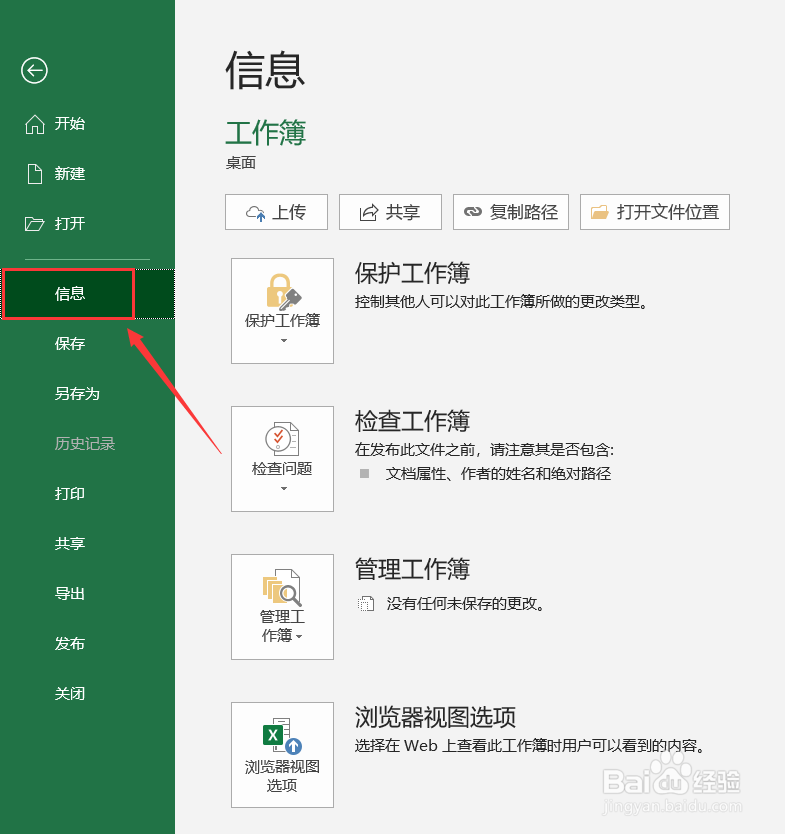Click the 浏览器视图选项 section heading
Viewport: 785px width, 834px height.
(435, 717)
